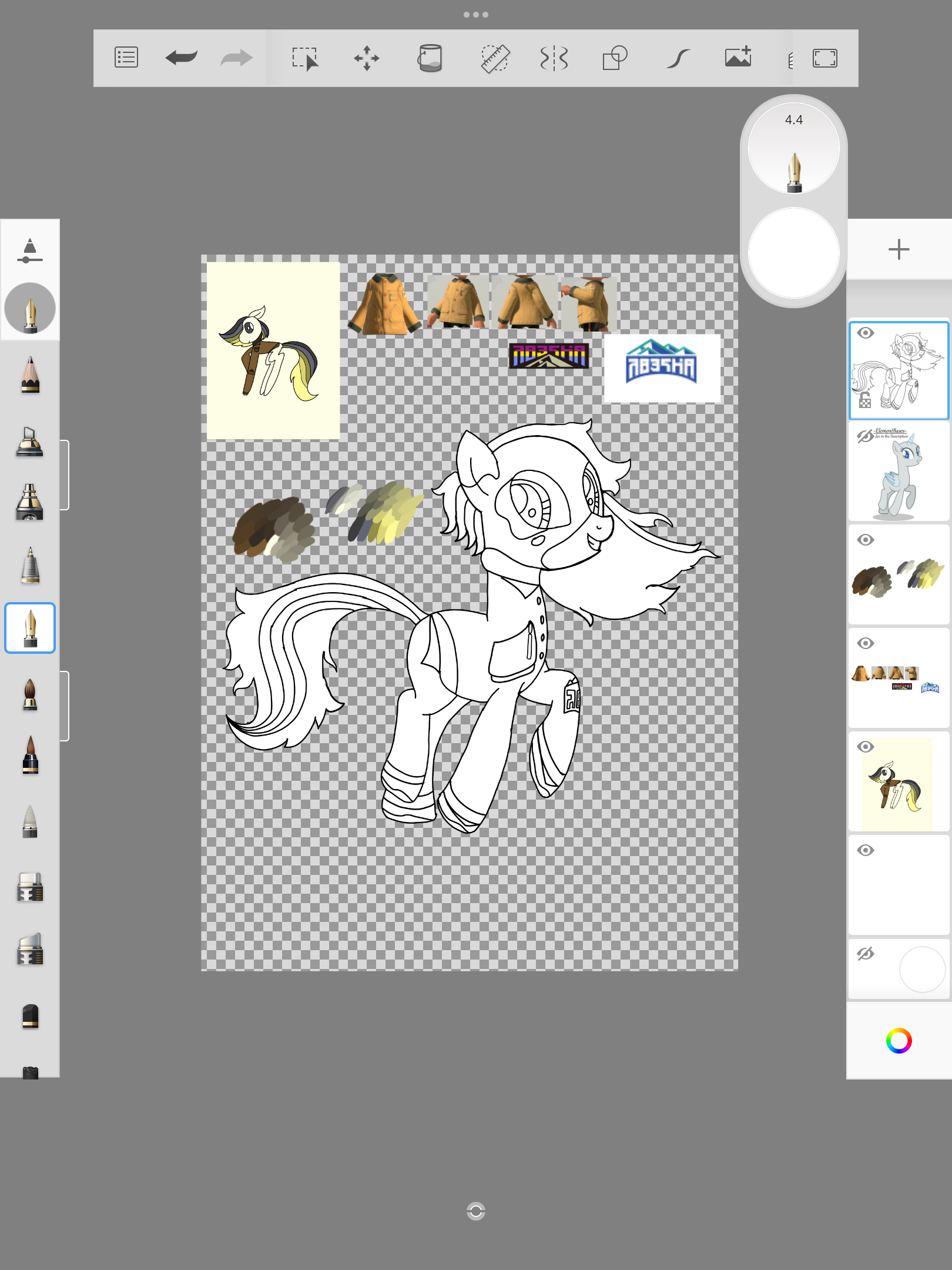
Task: Open the Shapes draw-style tool
Action: pos(615,58)
